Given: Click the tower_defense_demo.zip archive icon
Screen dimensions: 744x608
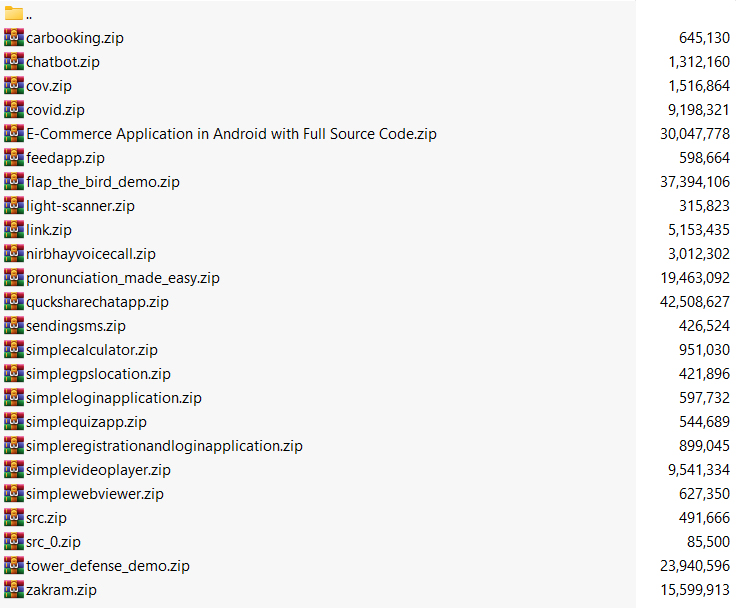Looking at the screenshot, I should 14,566.
